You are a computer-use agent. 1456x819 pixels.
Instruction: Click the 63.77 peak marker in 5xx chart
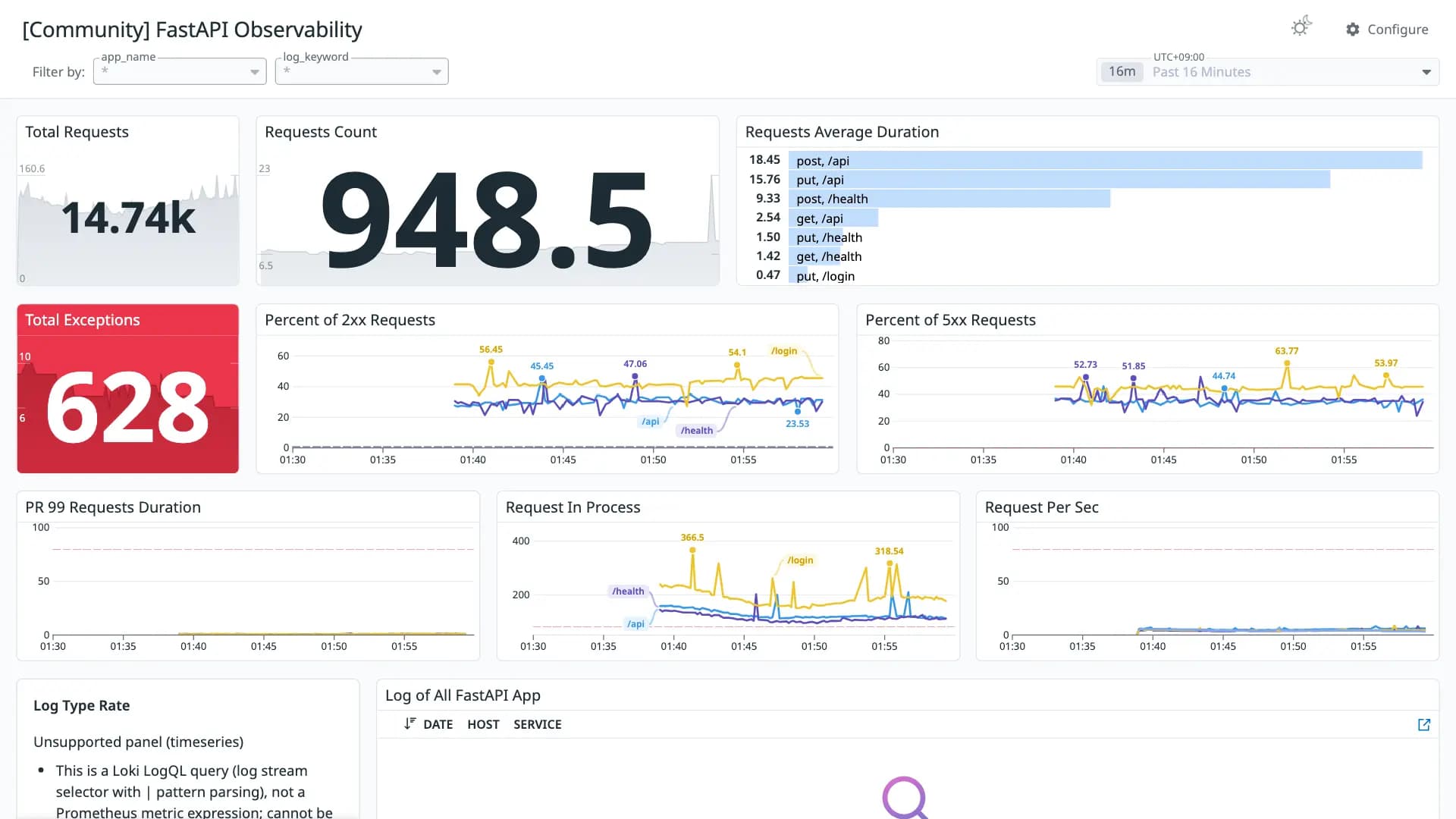pos(1287,363)
